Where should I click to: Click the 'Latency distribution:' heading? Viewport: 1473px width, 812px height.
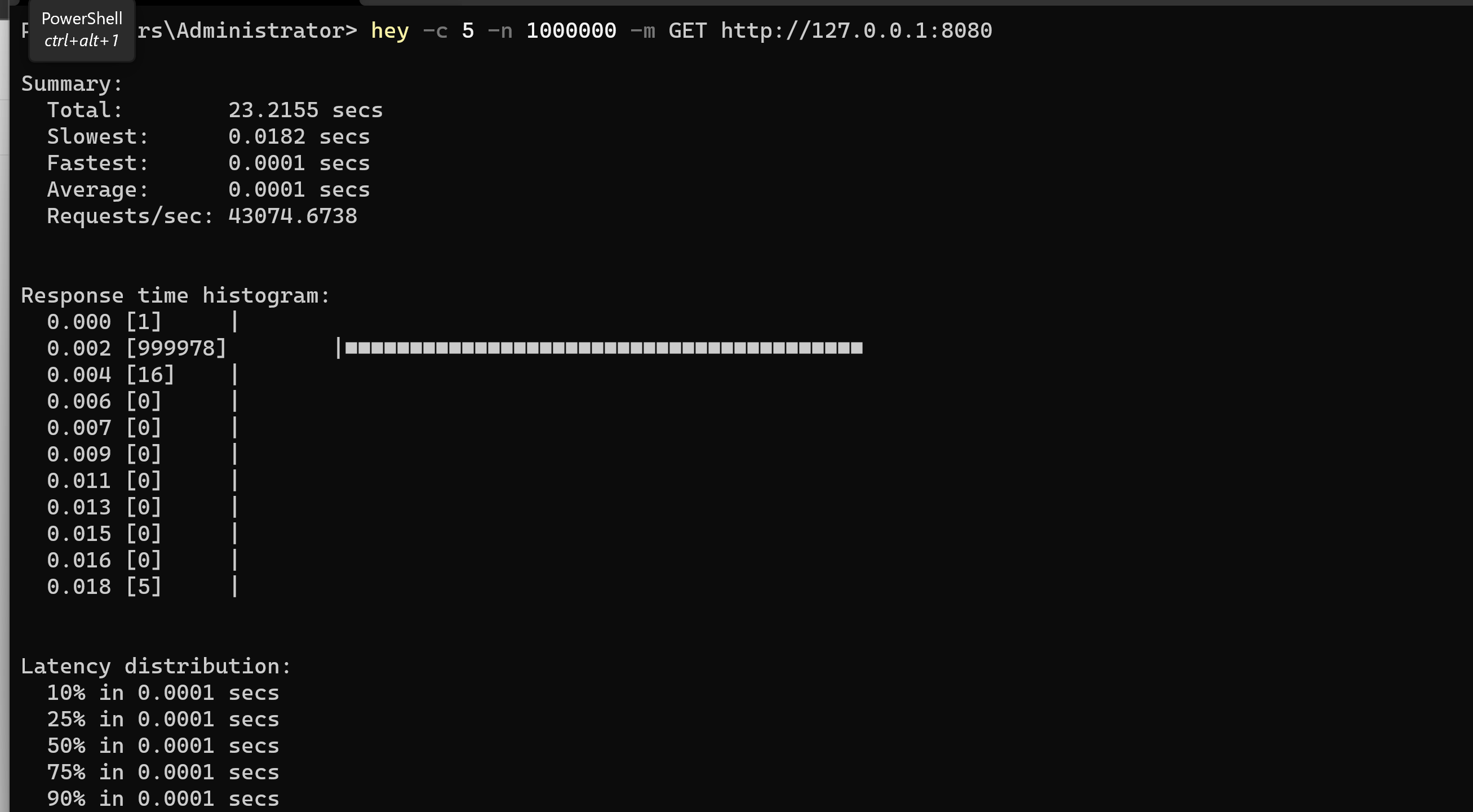tap(156, 666)
